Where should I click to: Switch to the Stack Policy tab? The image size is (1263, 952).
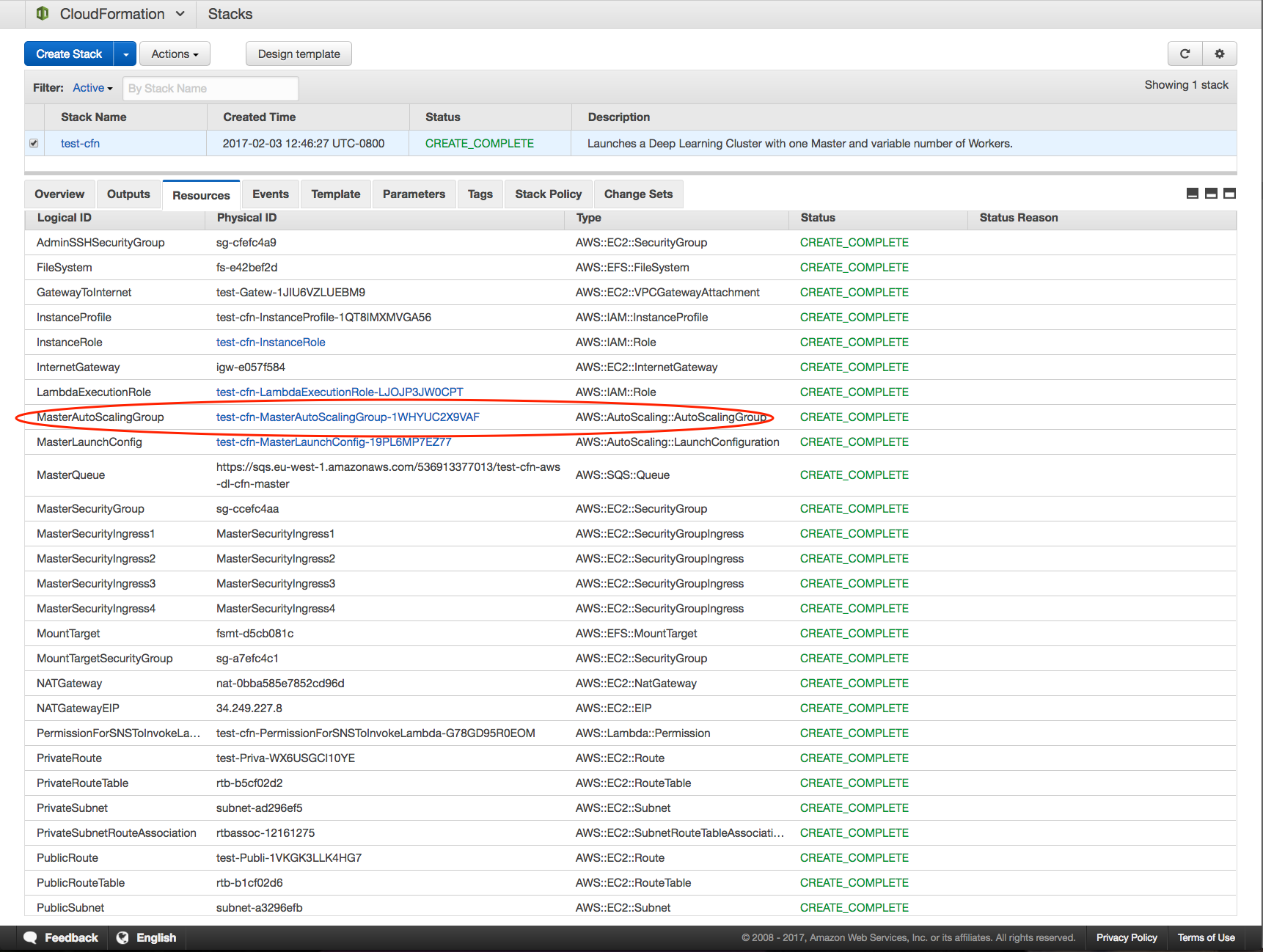[x=549, y=194]
